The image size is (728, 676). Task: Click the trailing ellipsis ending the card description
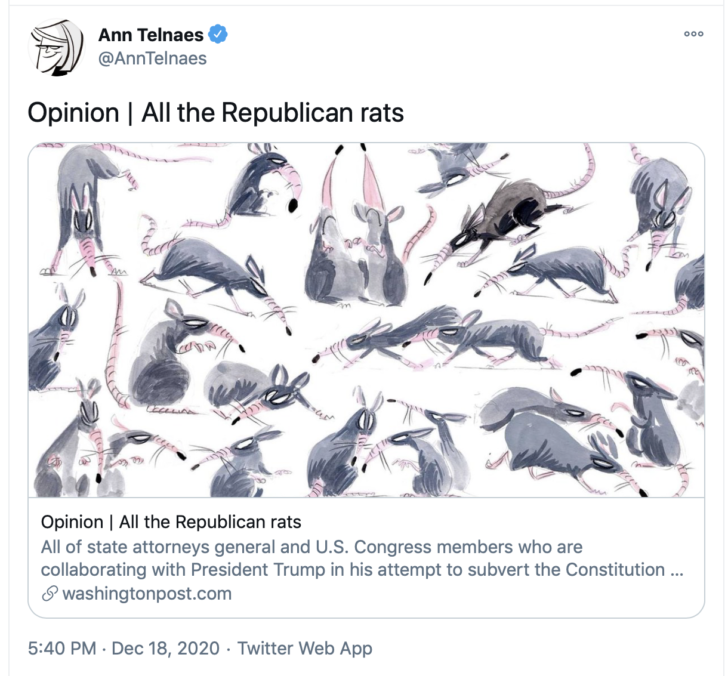coord(677,570)
